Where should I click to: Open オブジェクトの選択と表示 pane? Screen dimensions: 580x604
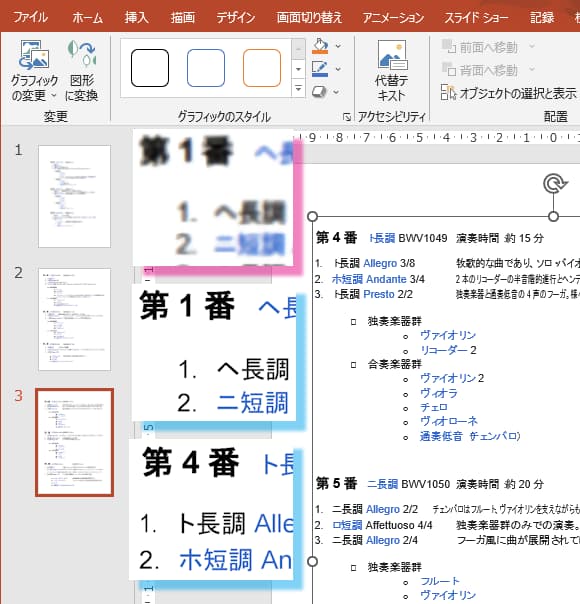coord(509,93)
